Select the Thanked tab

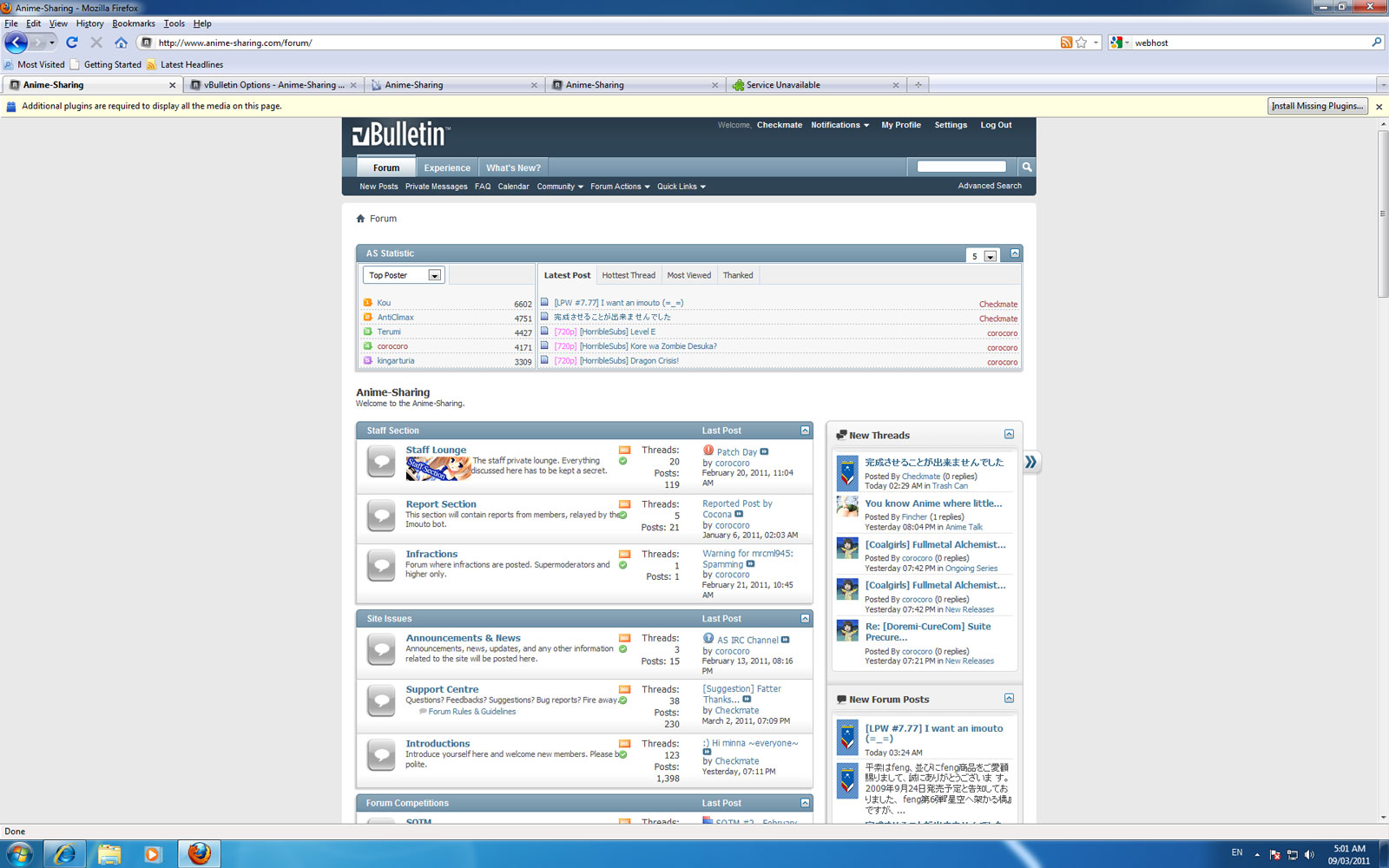click(738, 275)
